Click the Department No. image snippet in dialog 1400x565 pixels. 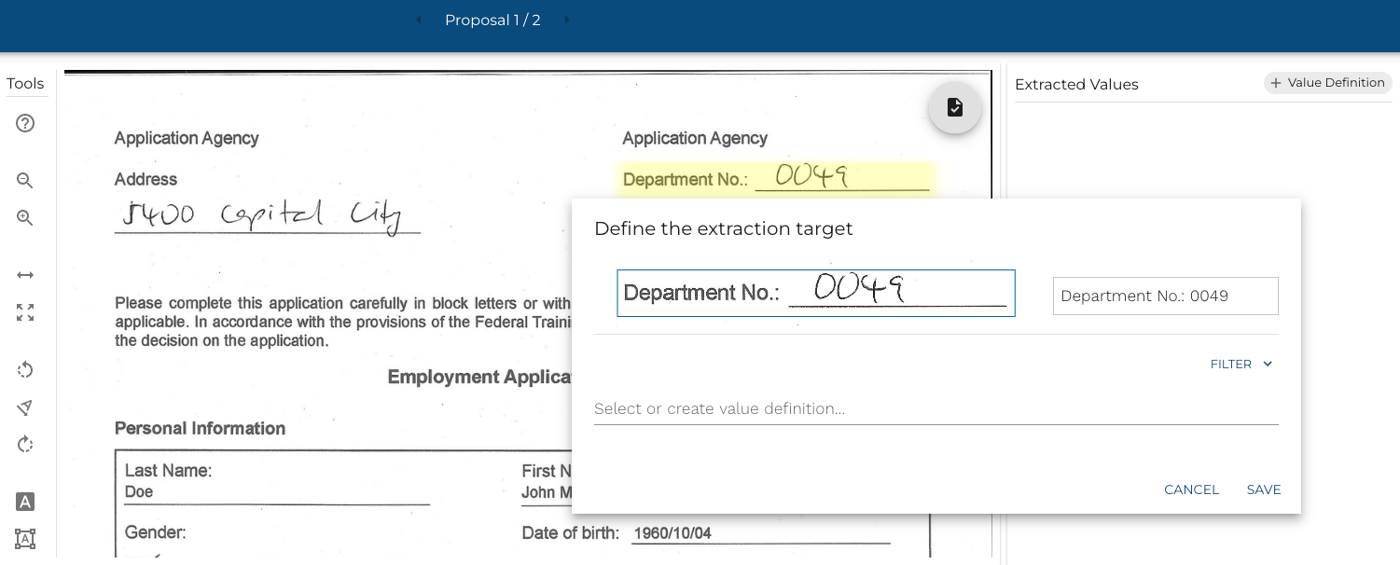click(x=816, y=293)
